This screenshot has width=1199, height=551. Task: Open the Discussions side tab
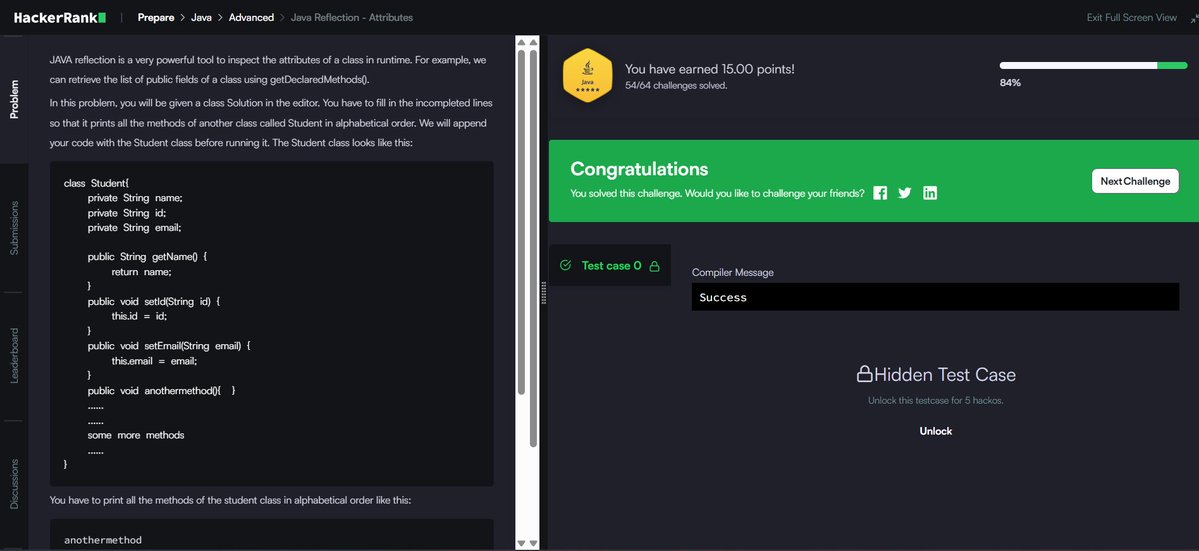(14, 483)
